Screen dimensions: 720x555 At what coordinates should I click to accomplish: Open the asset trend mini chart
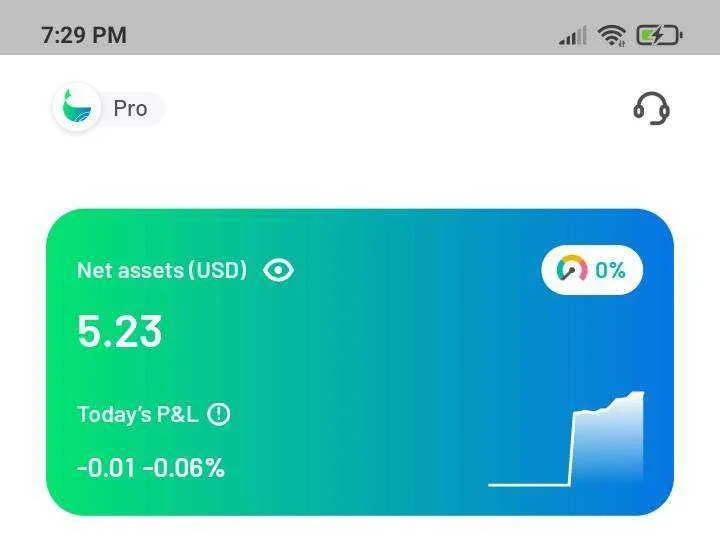[566, 439]
